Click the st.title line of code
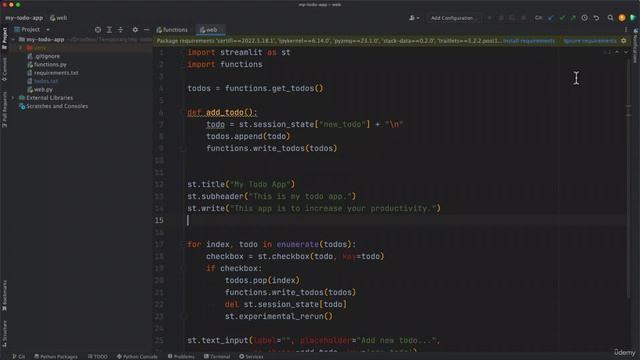 pyautogui.click(x=241, y=184)
